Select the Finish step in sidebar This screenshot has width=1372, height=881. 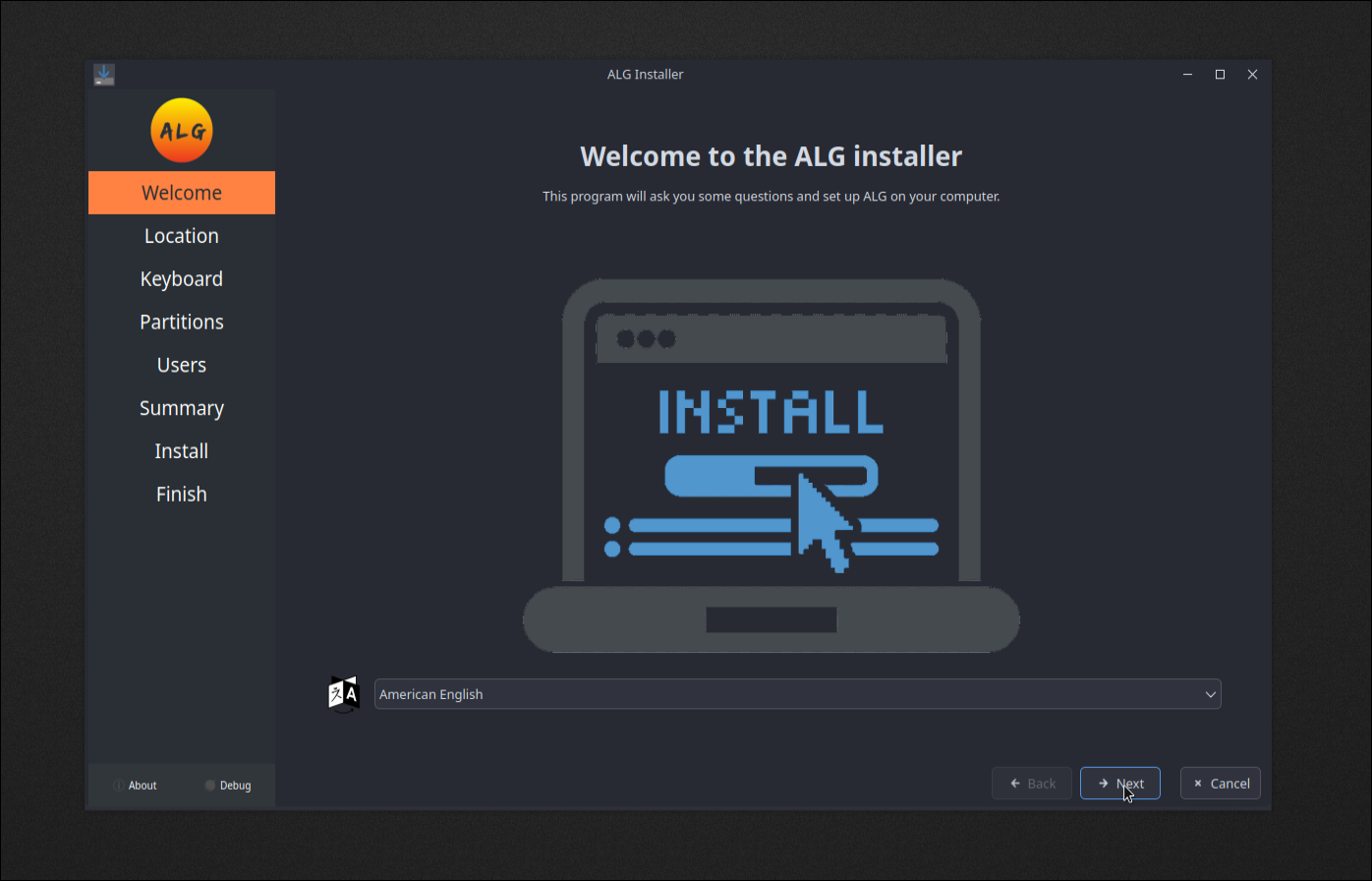[182, 494]
